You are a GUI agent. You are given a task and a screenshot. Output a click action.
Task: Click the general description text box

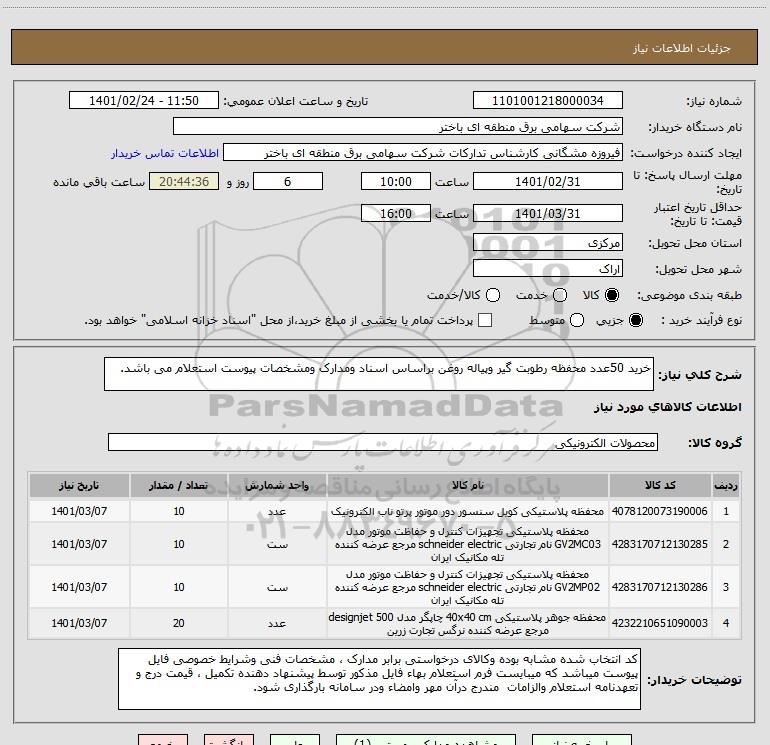pos(379,374)
